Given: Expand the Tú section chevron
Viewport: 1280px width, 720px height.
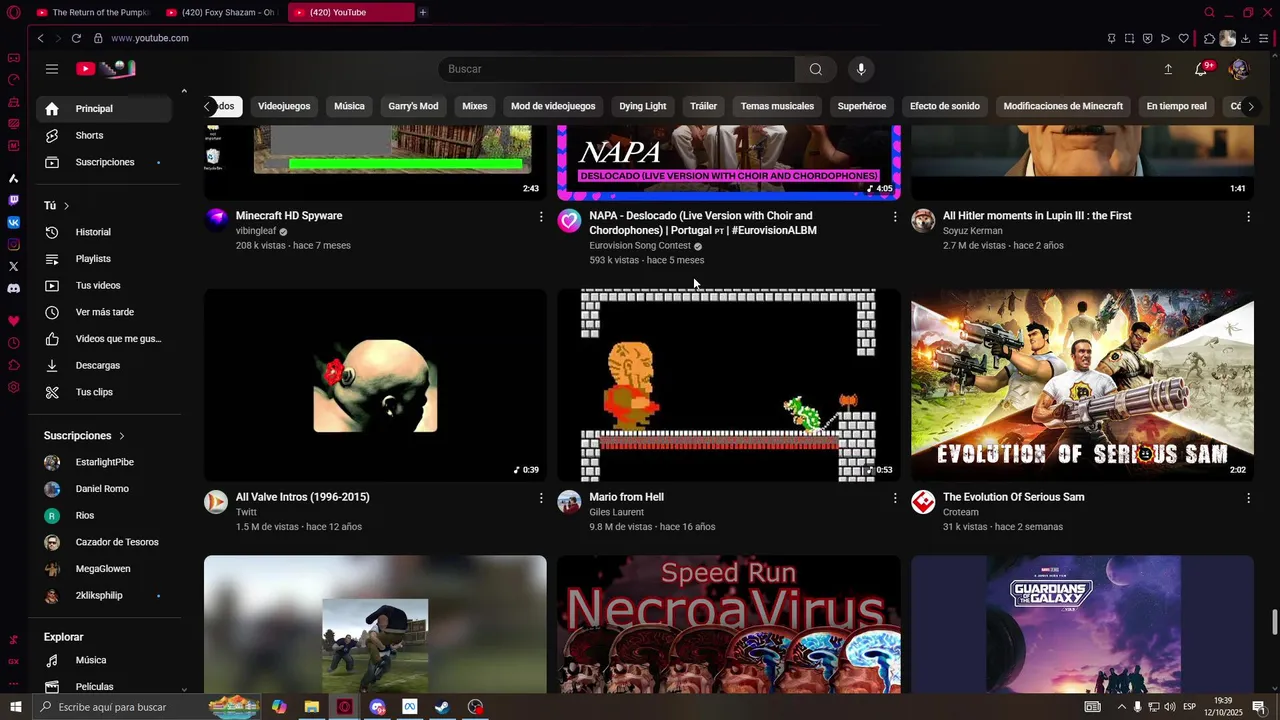Looking at the screenshot, I should pos(67,206).
